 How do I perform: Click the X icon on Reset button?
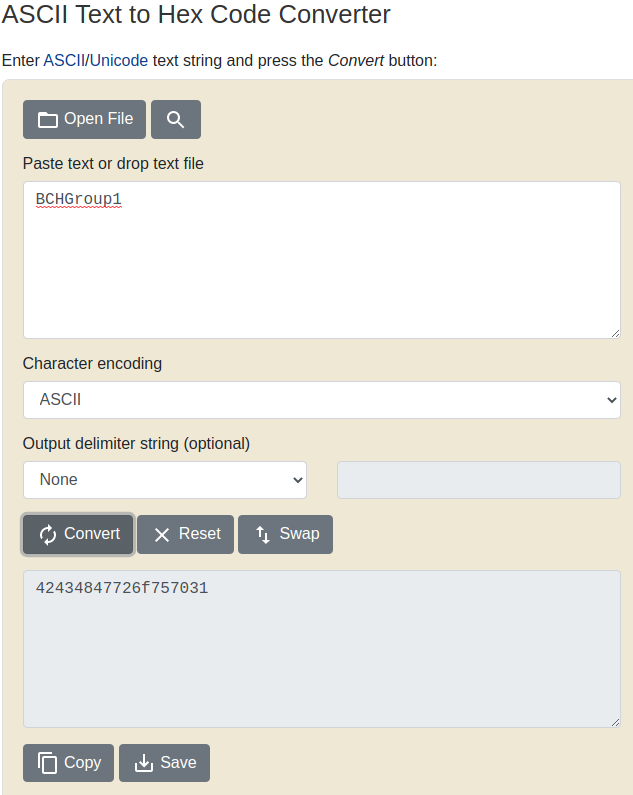[x=162, y=535]
